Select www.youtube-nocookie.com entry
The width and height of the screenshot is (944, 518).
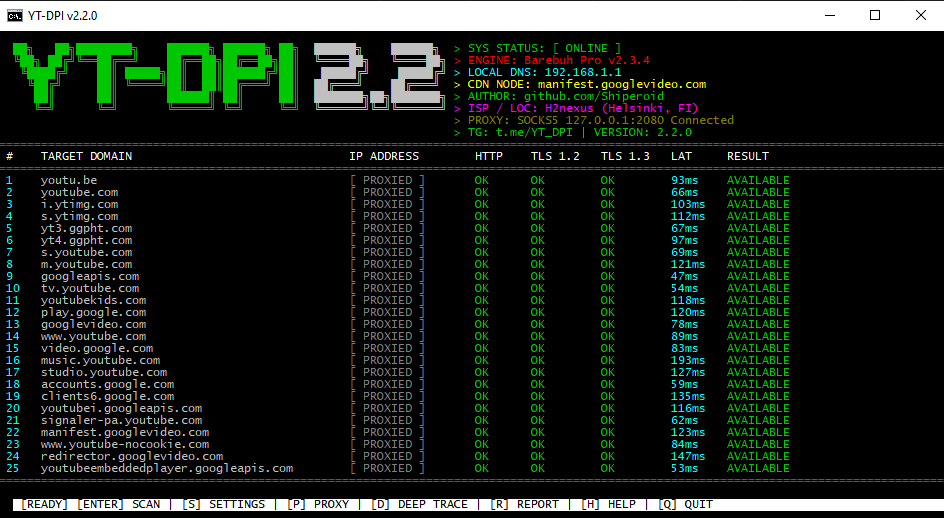pyautogui.click(x=125, y=445)
